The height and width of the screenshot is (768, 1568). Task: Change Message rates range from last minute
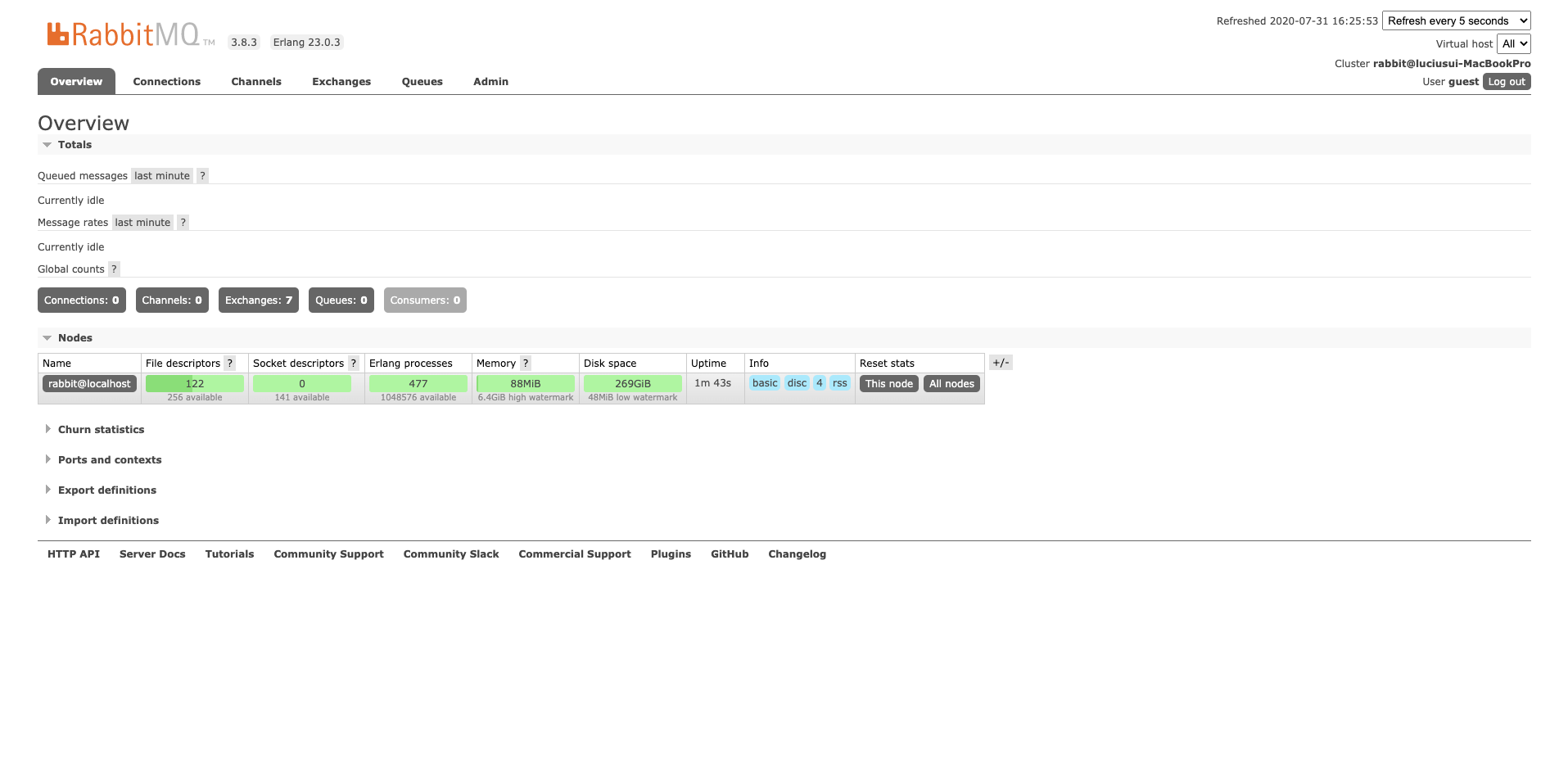point(142,223)
